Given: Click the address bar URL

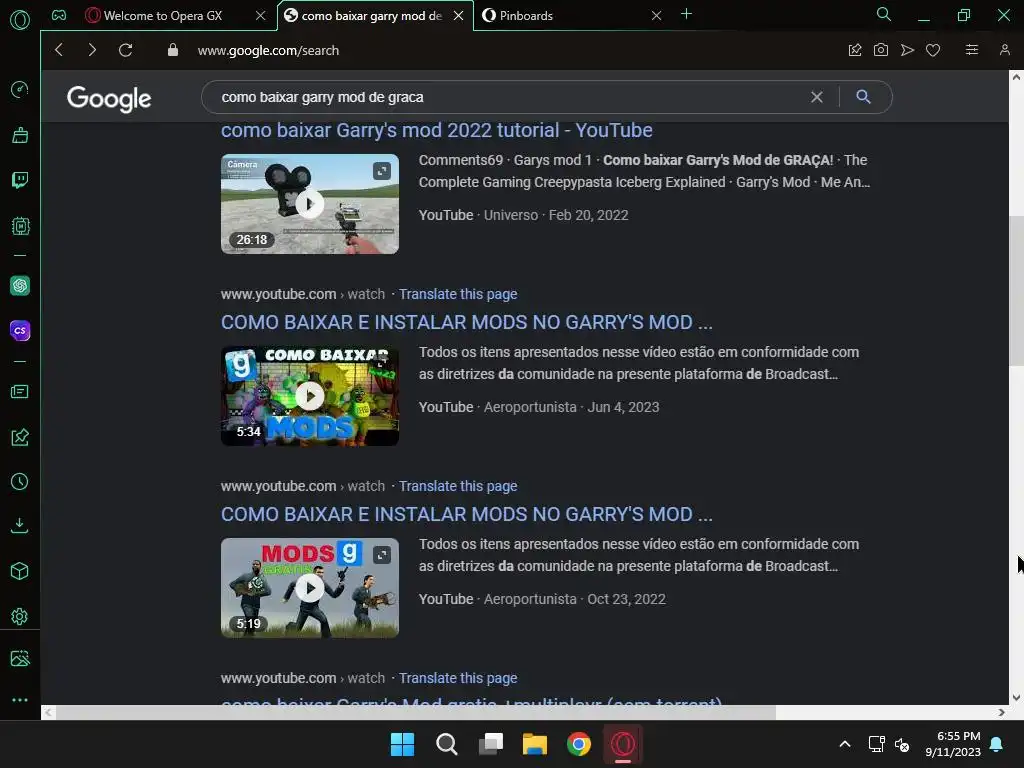Looking at the screenshot, I should click(268, 50).
